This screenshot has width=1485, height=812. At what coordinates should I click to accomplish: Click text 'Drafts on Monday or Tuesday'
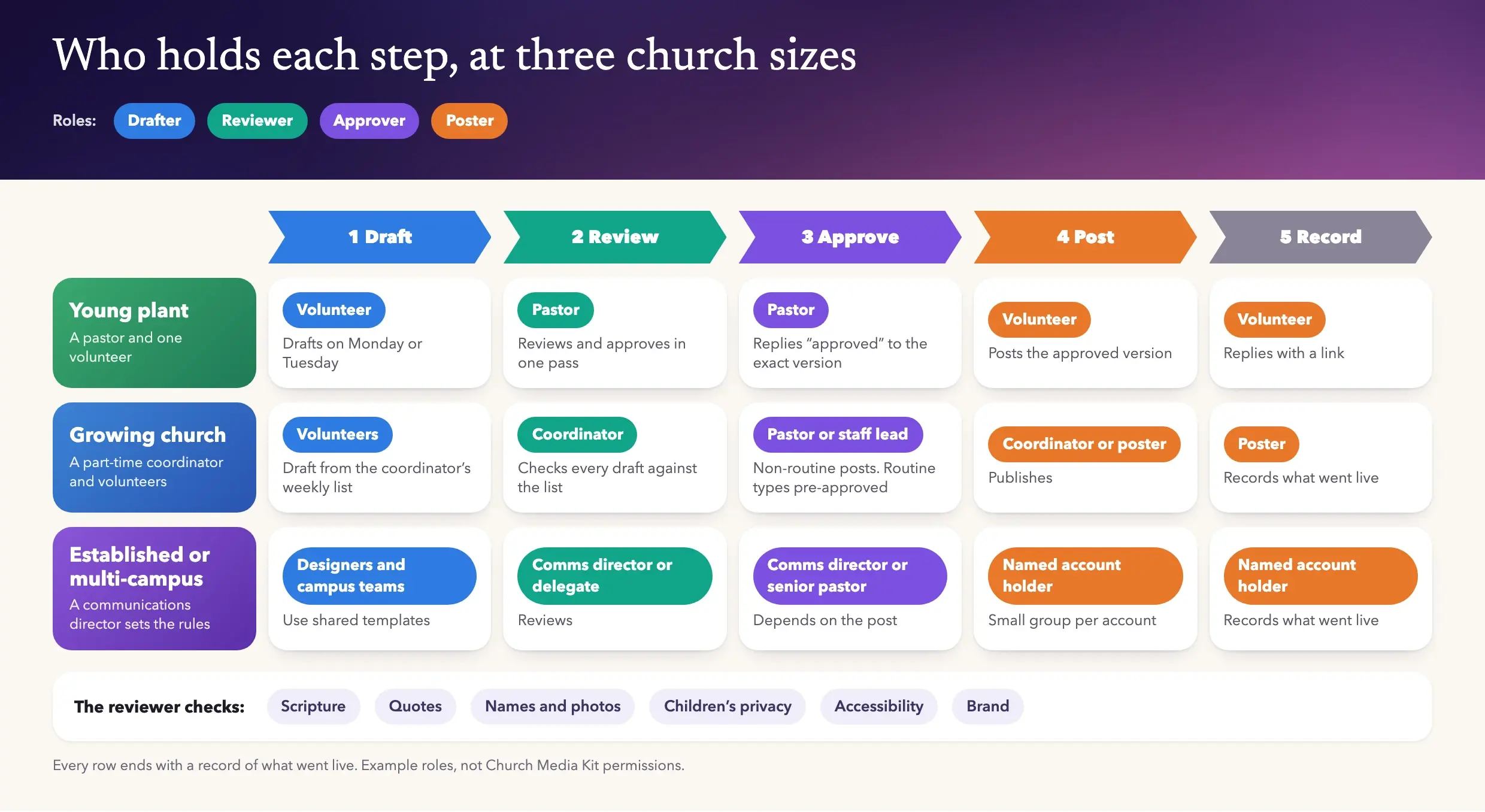click(x=352, y=353)
